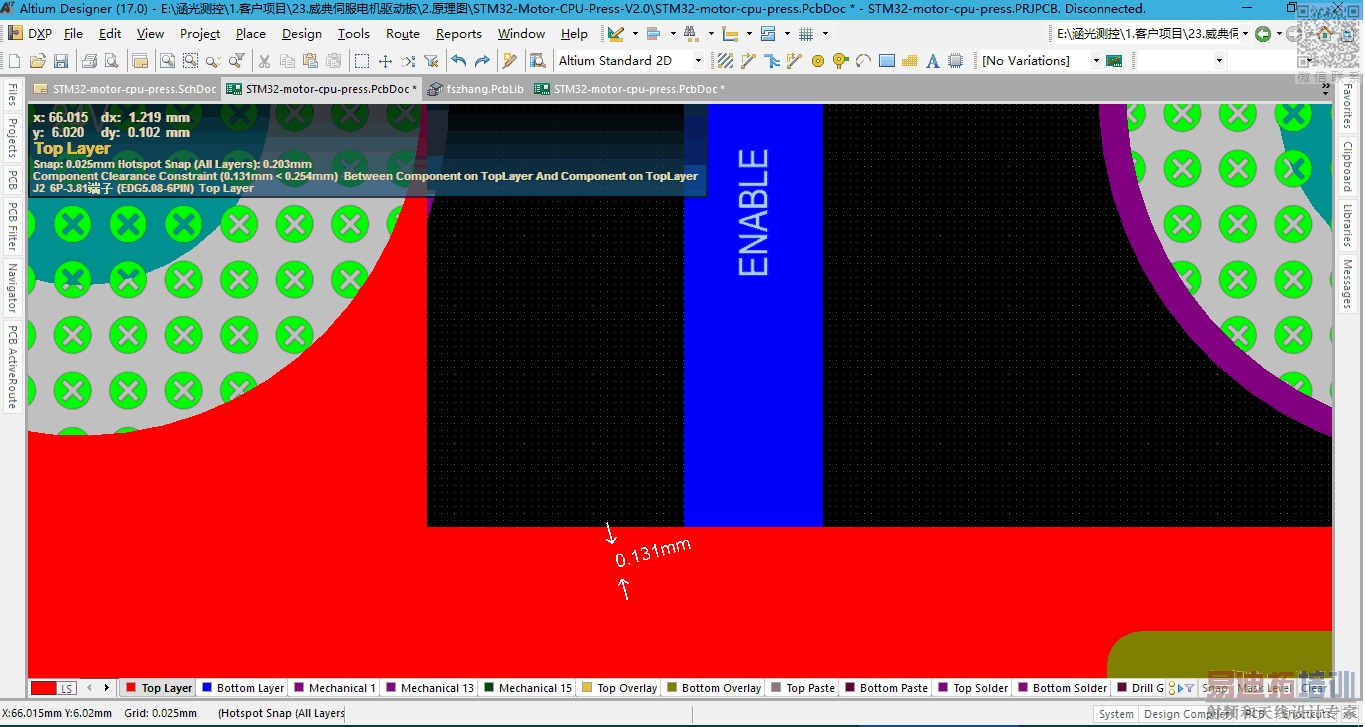This screenshot has height=727, width=1365.
Task: Switch to the STM32-motor-cpu-press.SchDoc tab
Action: (x=126, y=89)
